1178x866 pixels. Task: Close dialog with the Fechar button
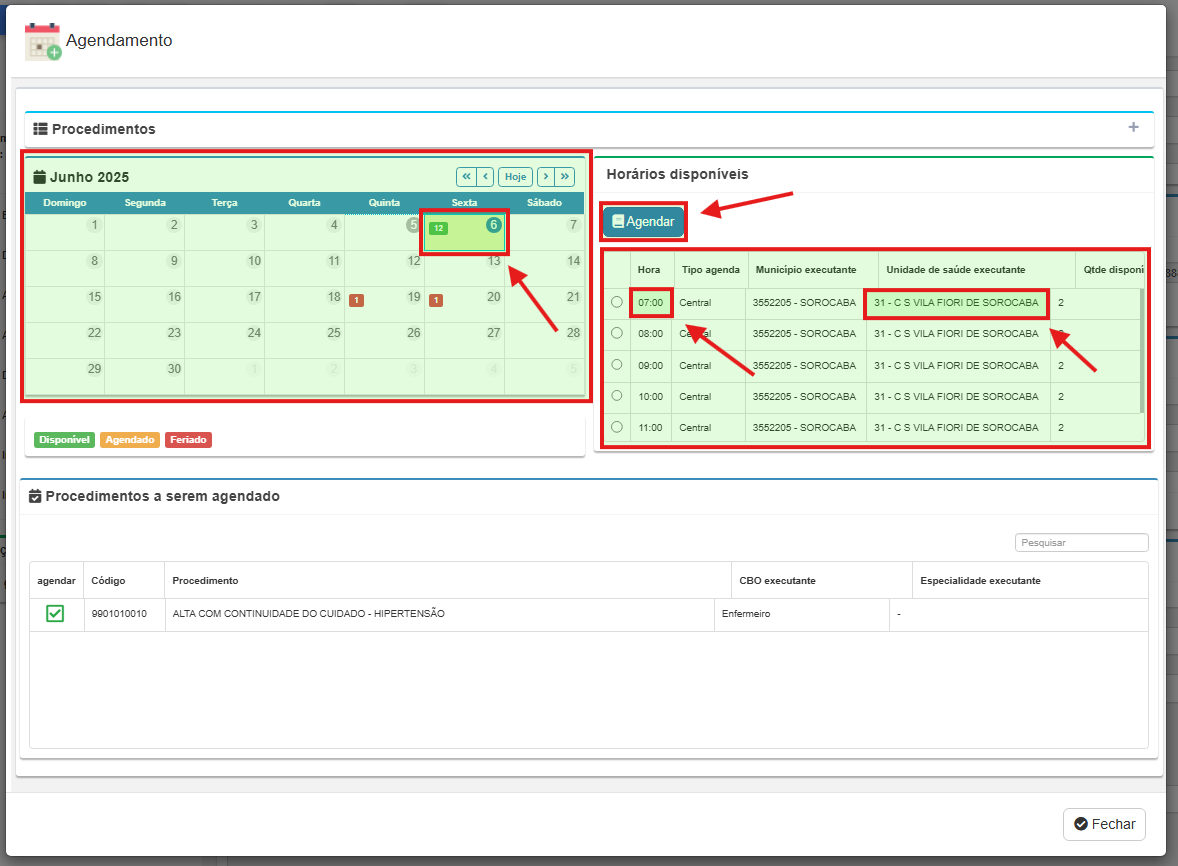pos(1104,824)
